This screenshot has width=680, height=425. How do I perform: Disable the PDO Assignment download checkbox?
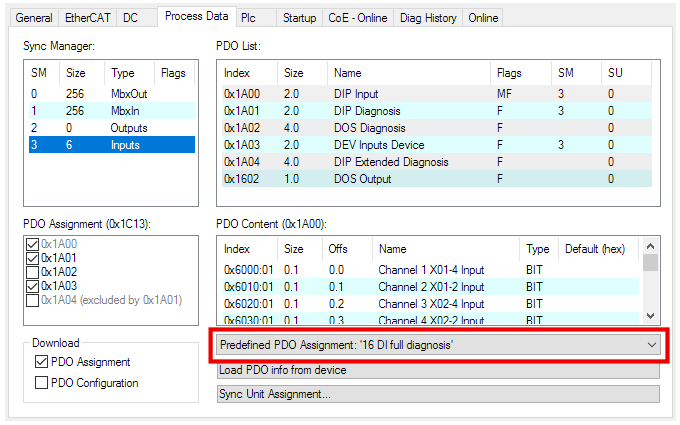tap(41, 362)
